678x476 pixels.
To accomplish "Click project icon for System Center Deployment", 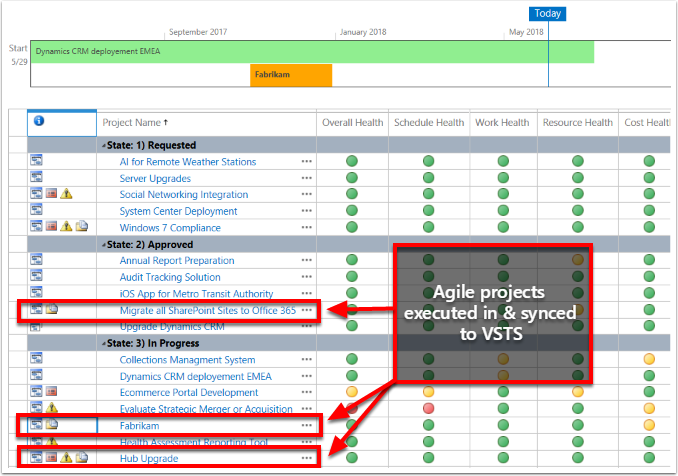I will 36,210.
